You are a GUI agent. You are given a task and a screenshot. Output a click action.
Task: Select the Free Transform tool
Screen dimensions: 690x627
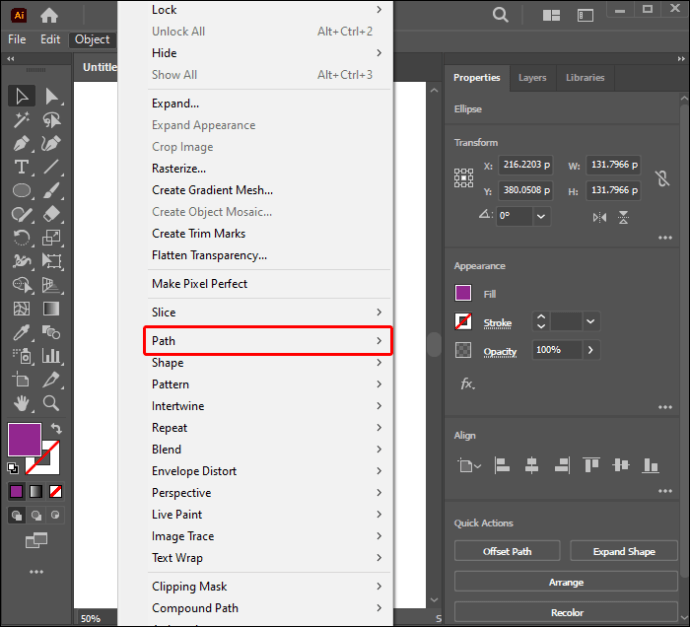pos(51,261)
